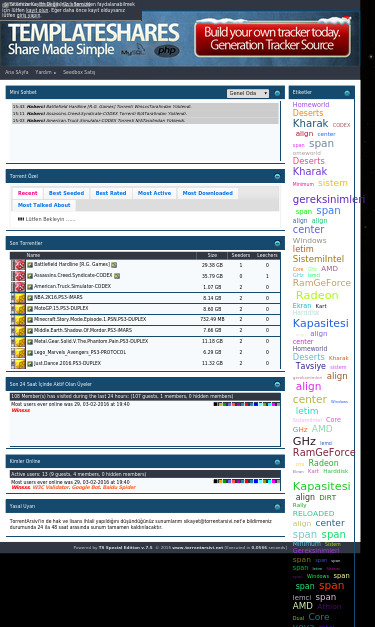The width and height of the screenshot is (375, 627).
Task: Click the black legend swatch in Son 24 Saat panel
Action: pyautogui.click(x=215, y=404)
